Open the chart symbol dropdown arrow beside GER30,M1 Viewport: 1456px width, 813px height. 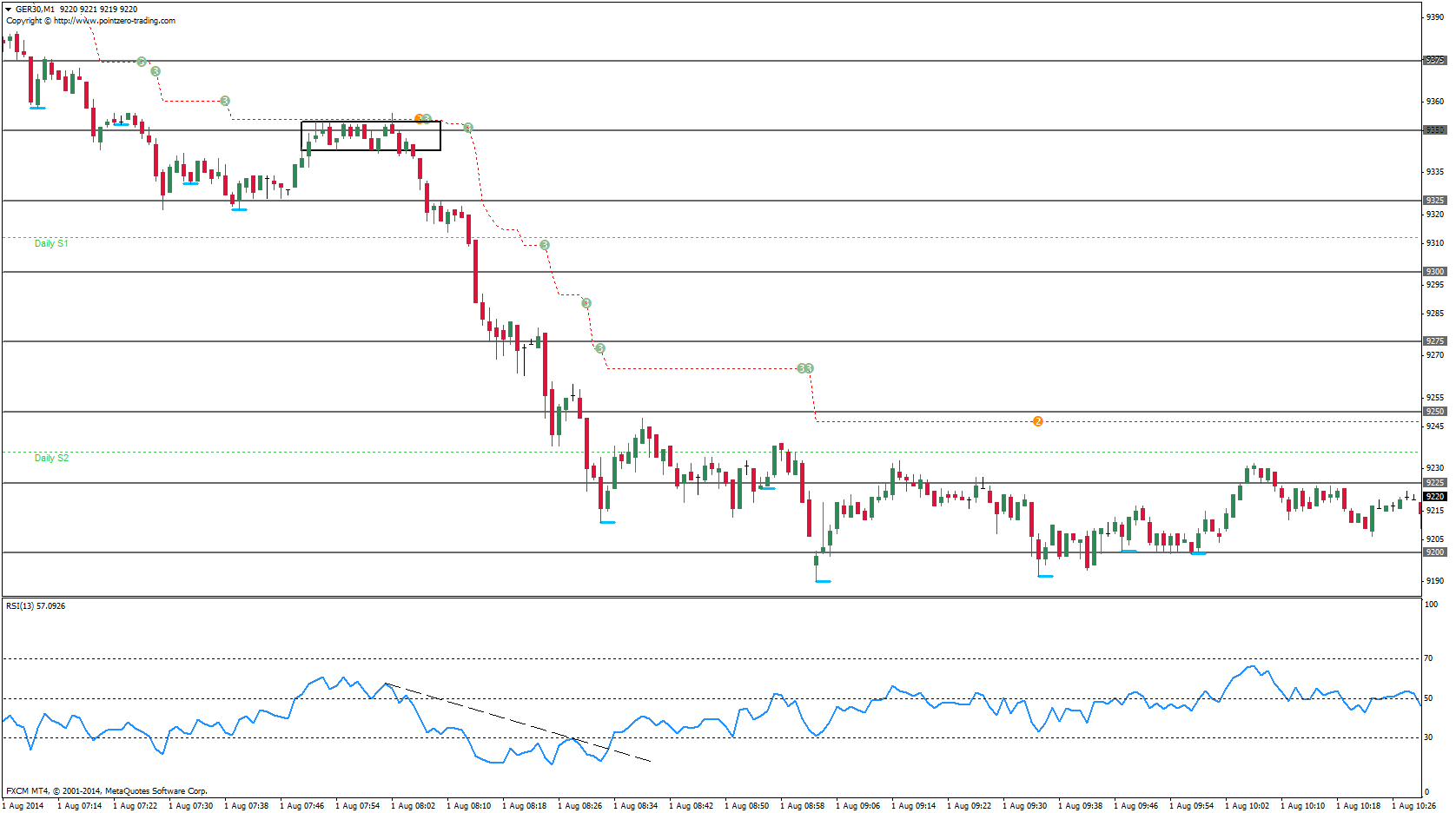9,10
